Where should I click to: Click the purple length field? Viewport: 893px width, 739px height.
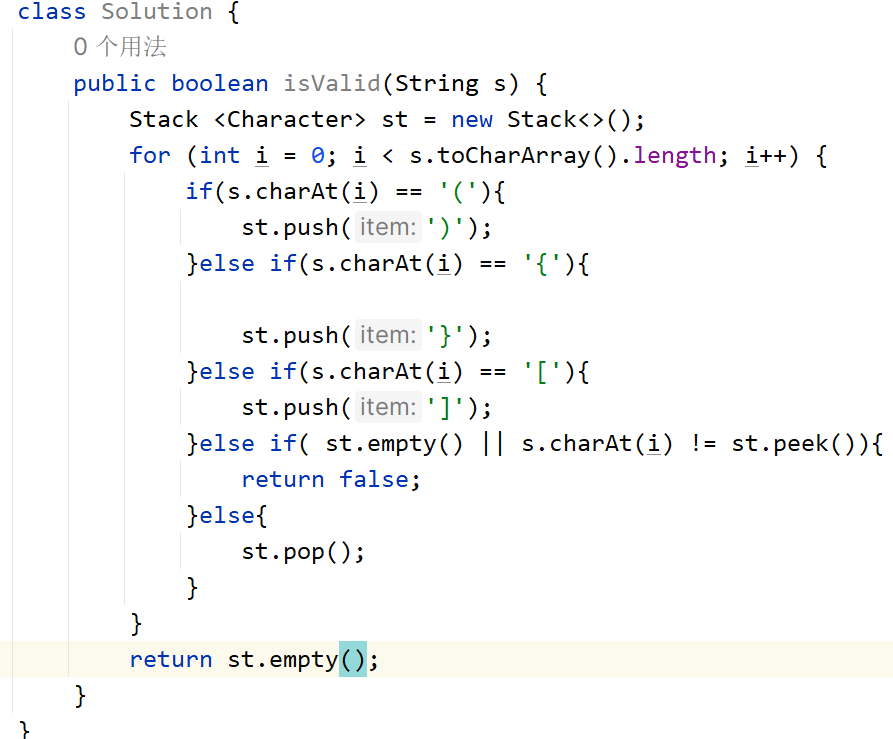pos(675,156)
